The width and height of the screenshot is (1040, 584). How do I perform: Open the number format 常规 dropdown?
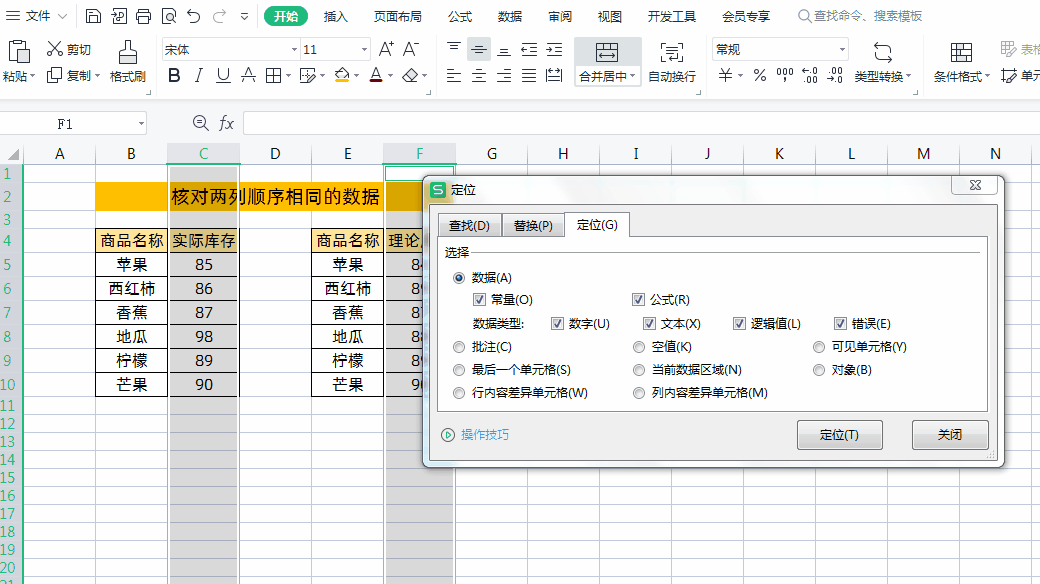(x=842, y=50)
